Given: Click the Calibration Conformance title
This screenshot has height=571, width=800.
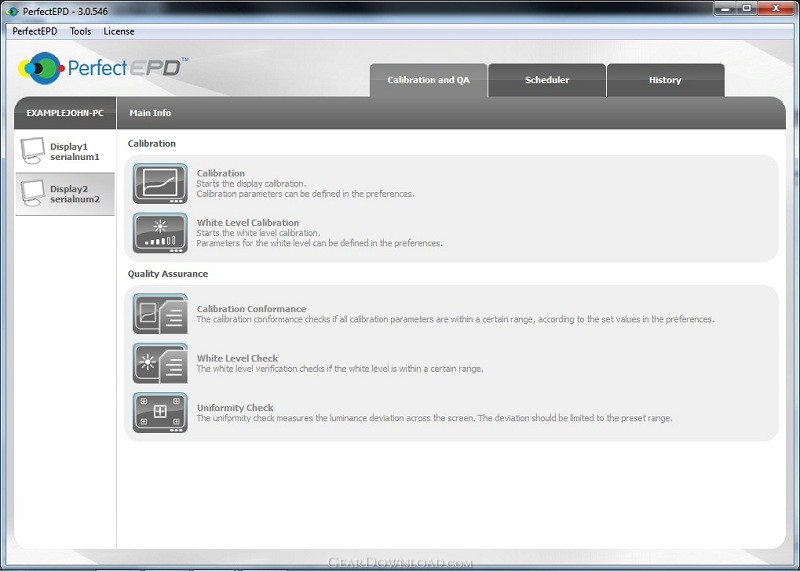Looking at the screenshot, I should [x=252, y=309].
